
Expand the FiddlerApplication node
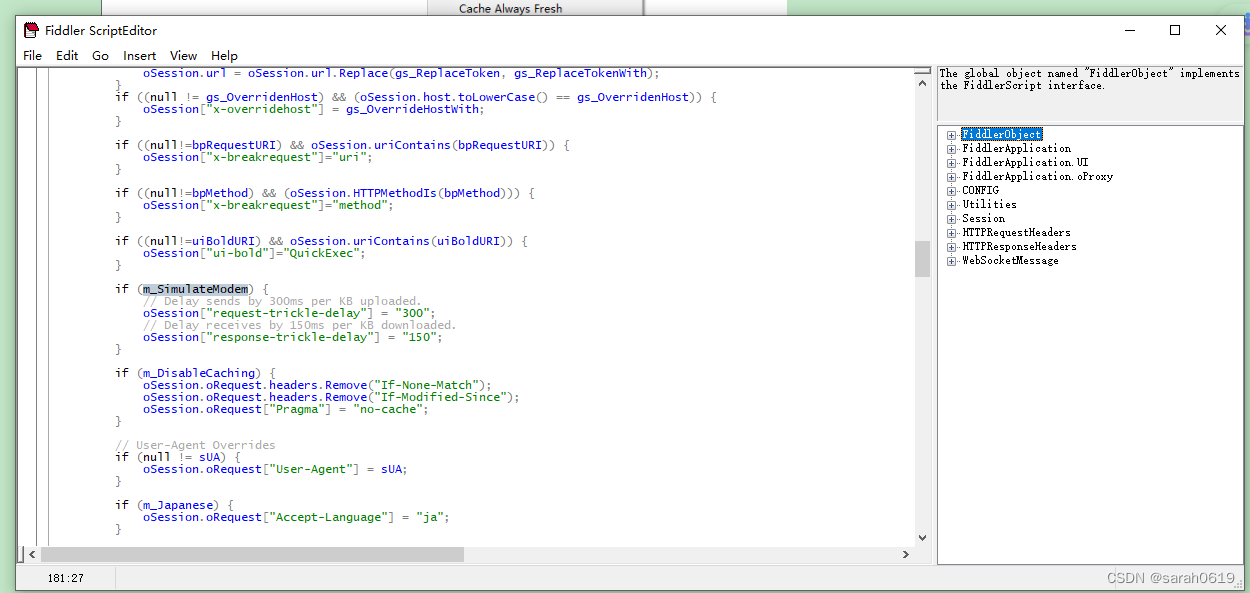[952, 148]
